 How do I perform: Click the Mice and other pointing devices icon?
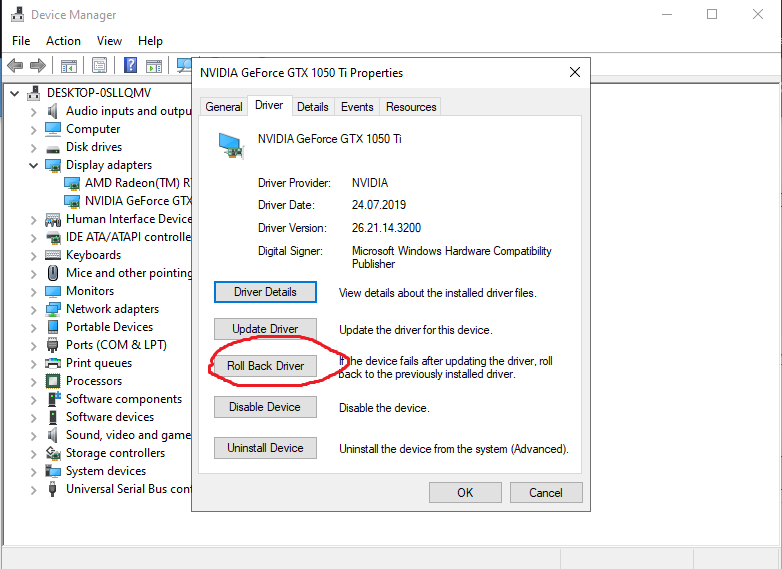pos(53,273)
